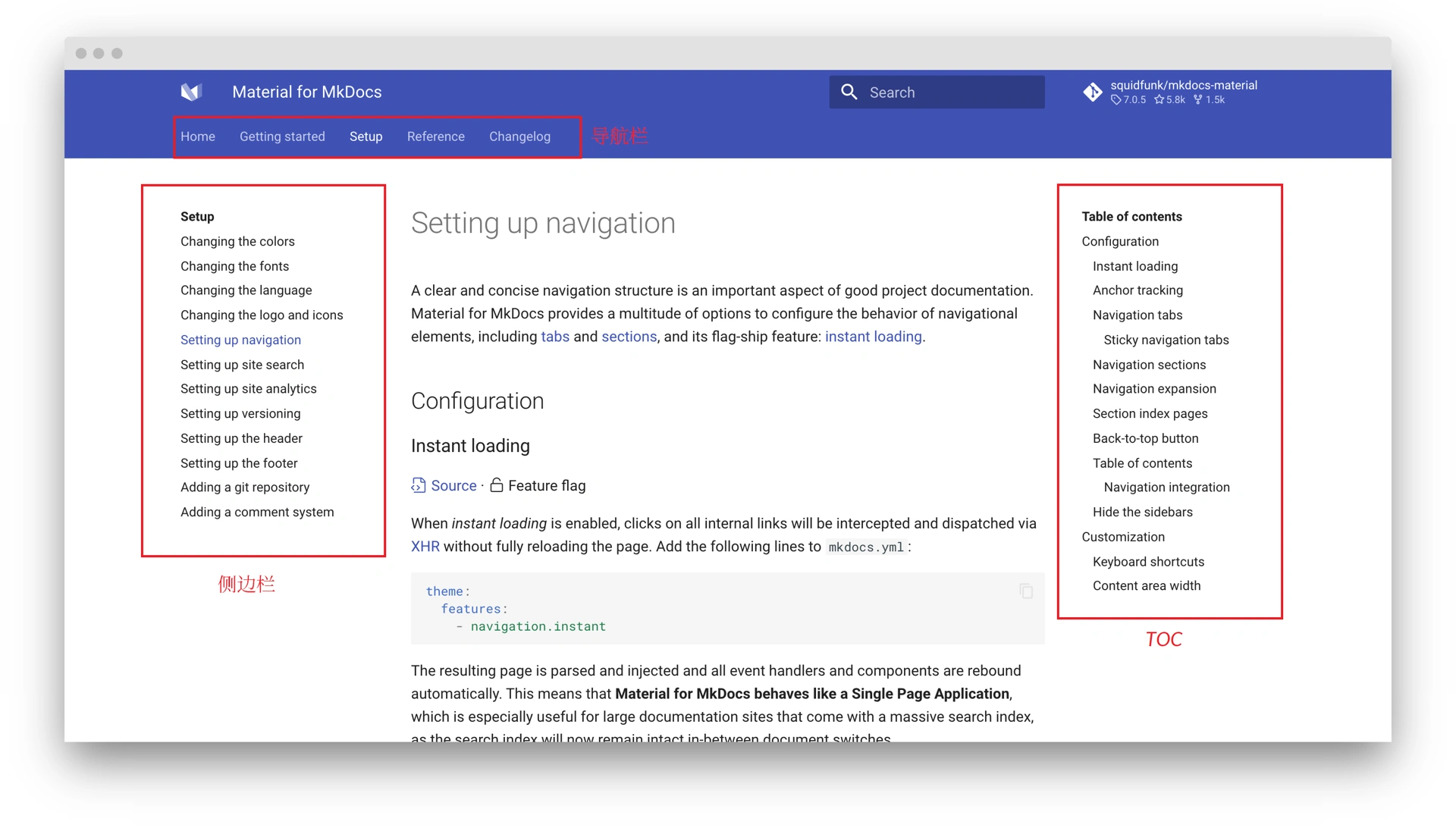Click the Configuration section heading

[x=477, y=401]
